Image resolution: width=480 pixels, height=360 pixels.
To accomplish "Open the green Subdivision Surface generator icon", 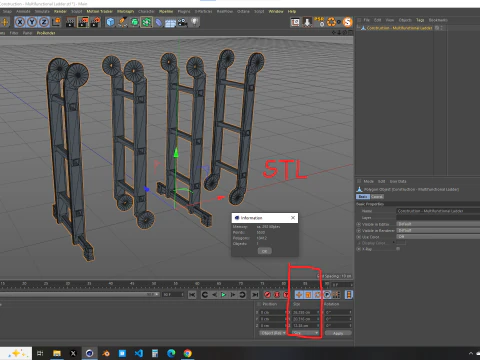I will pos(134,22).
